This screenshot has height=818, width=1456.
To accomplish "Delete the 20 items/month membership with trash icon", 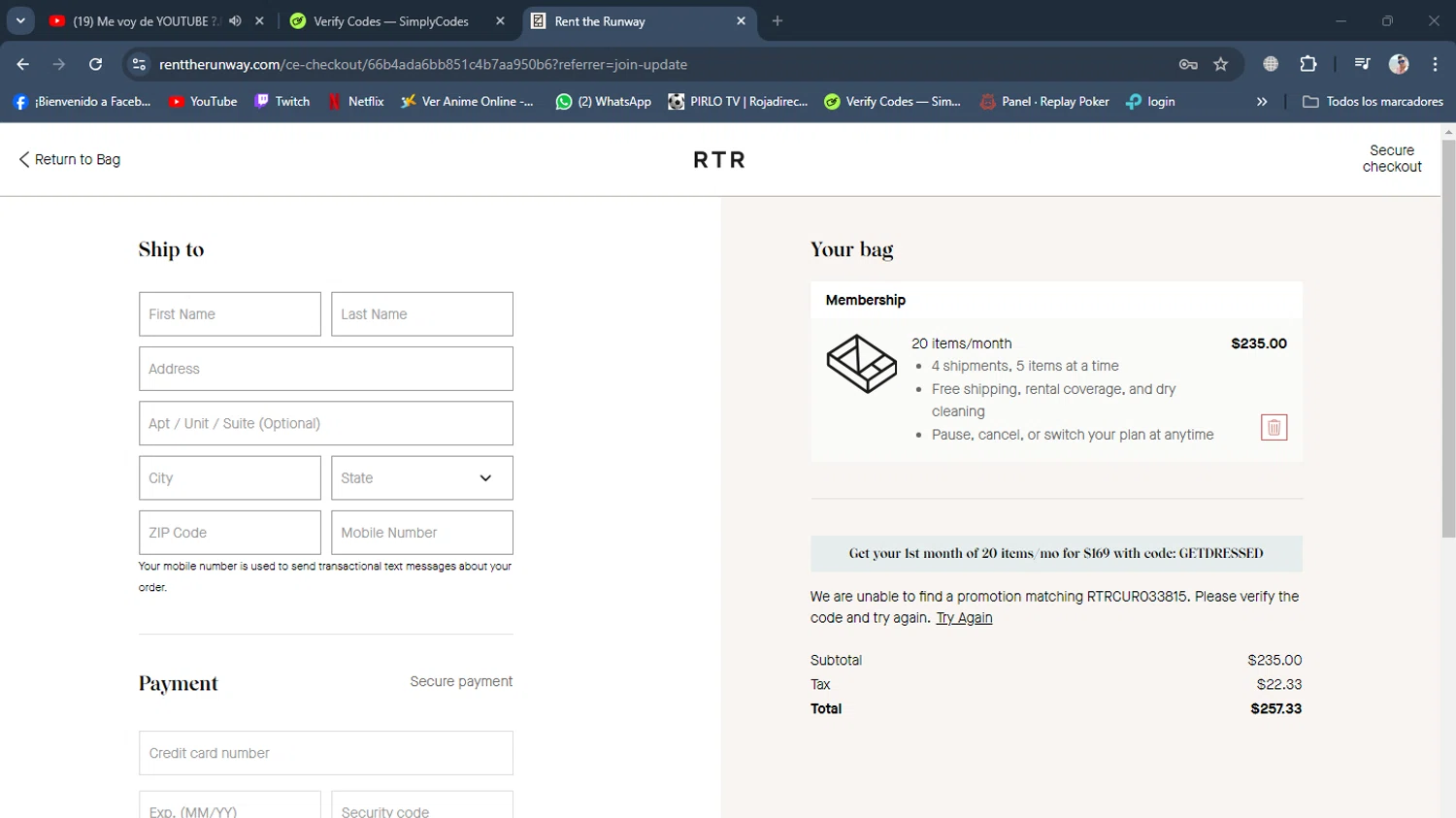I will click(1274, 427).
